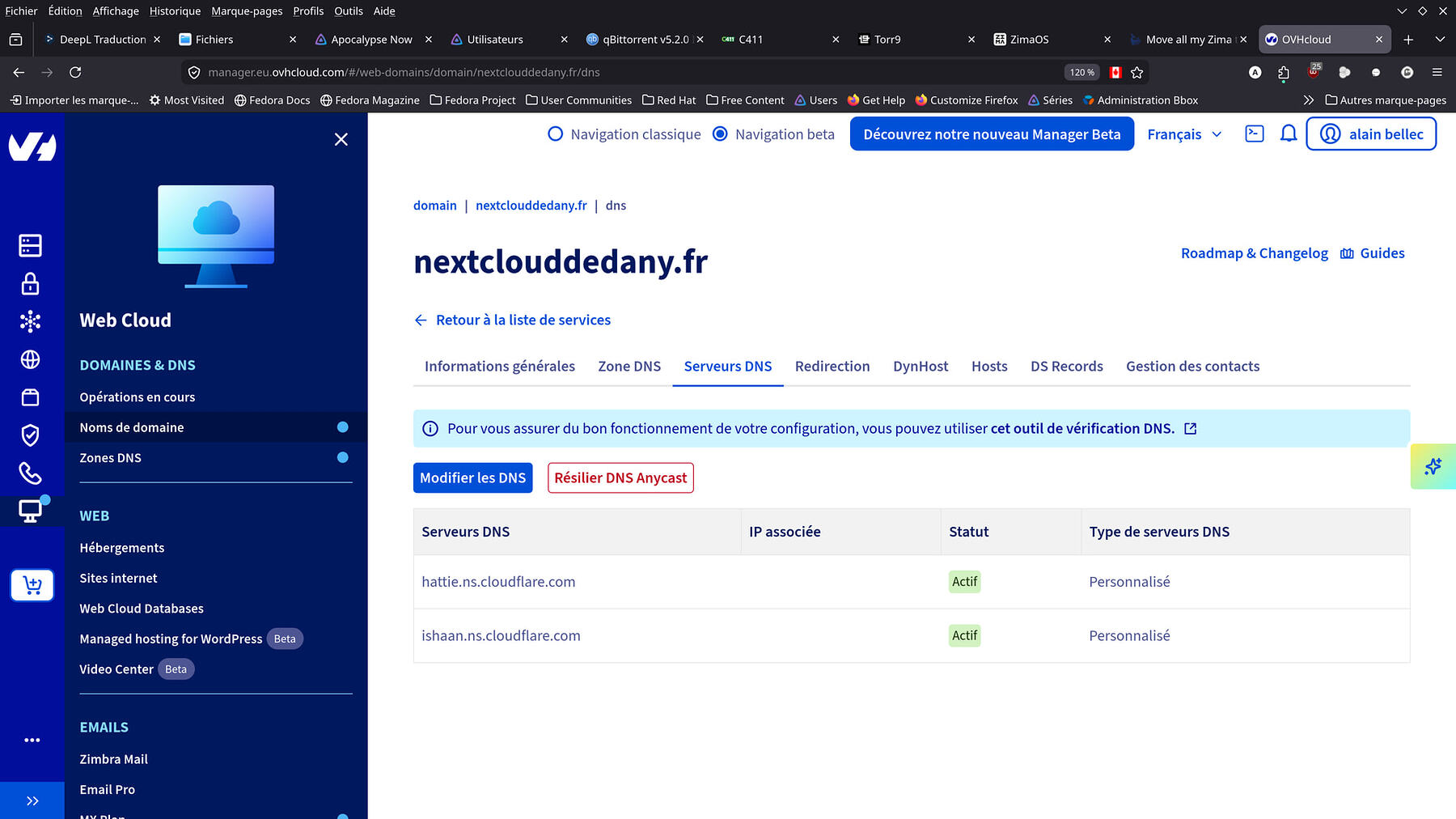Open Fedora Project bookmarks folder
Viewport: 1456px width, 819px height.
(x=472, y=100)
